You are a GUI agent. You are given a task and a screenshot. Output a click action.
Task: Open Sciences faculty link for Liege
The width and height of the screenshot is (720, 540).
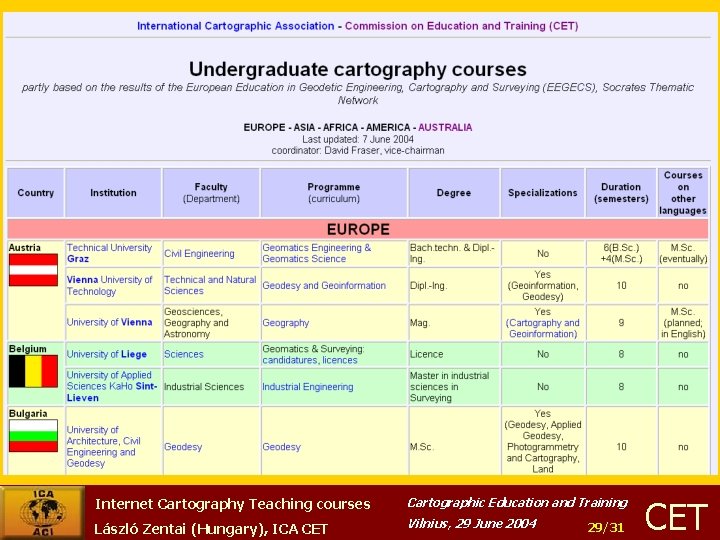click(x=184, y=354)
